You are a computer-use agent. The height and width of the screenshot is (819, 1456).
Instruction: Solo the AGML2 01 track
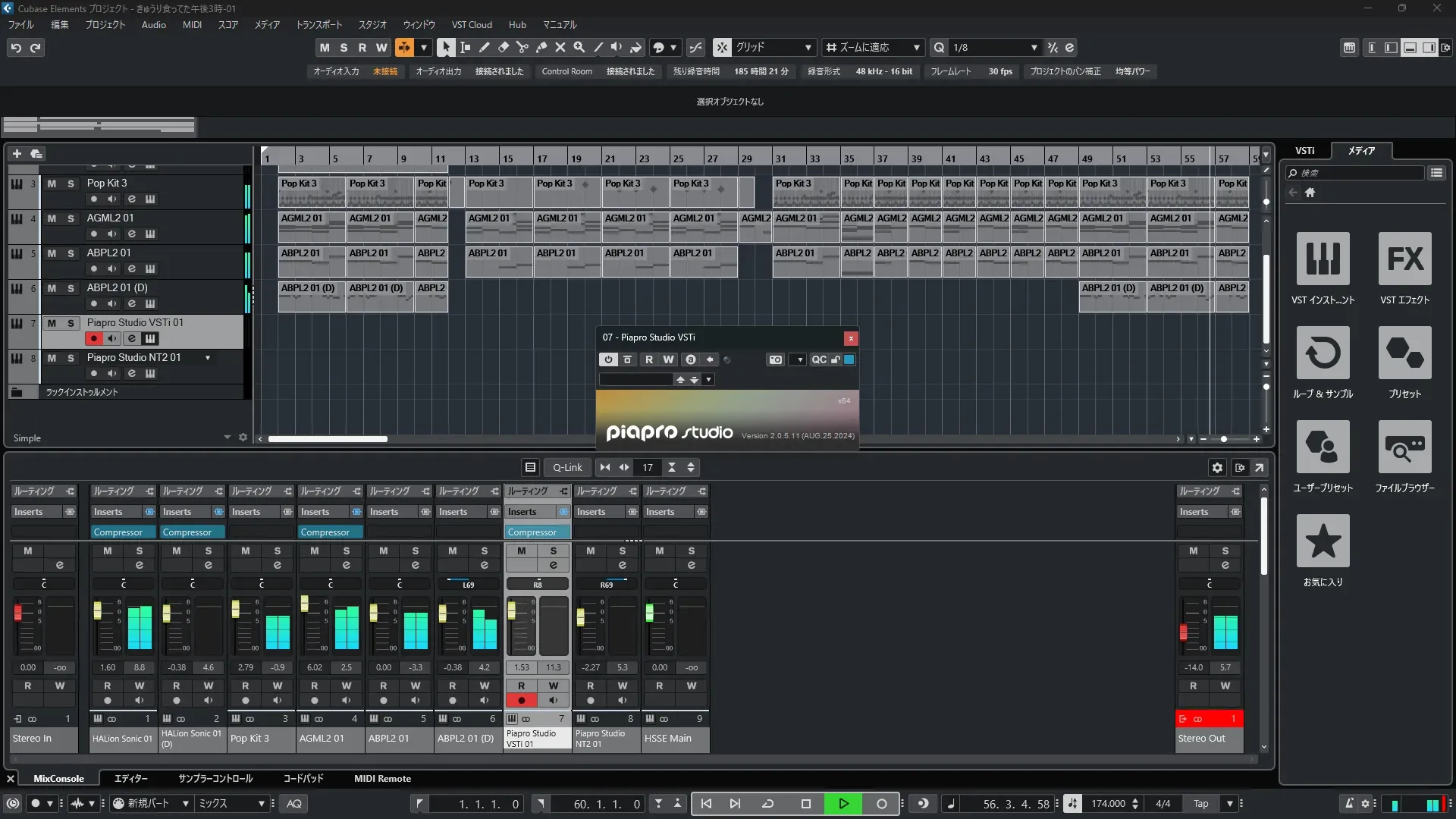[71, 218]
